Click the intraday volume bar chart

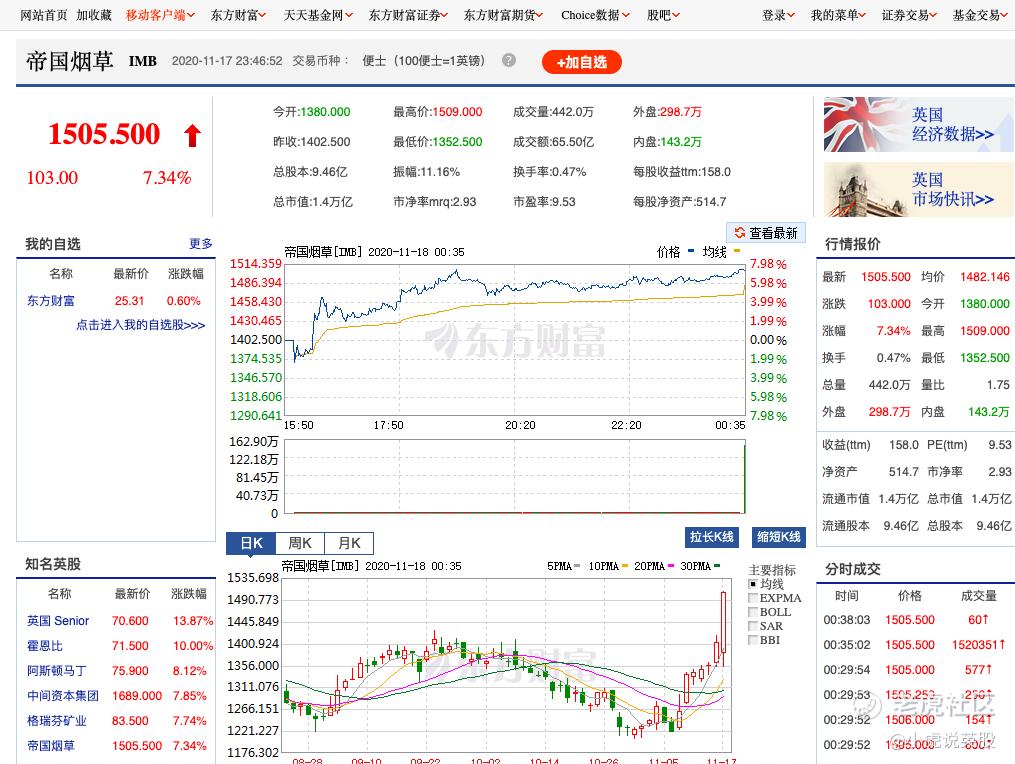515,477
